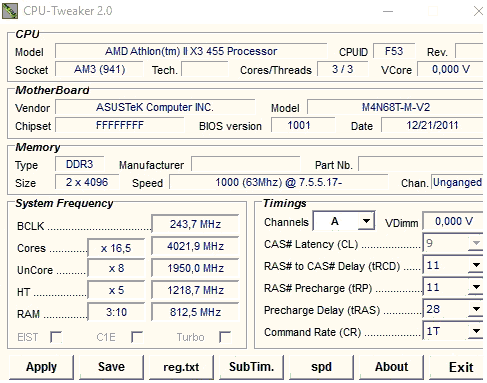Click the System Frequency group label
487x383 pixels.
pyautogui.click(x=64, y=203)
